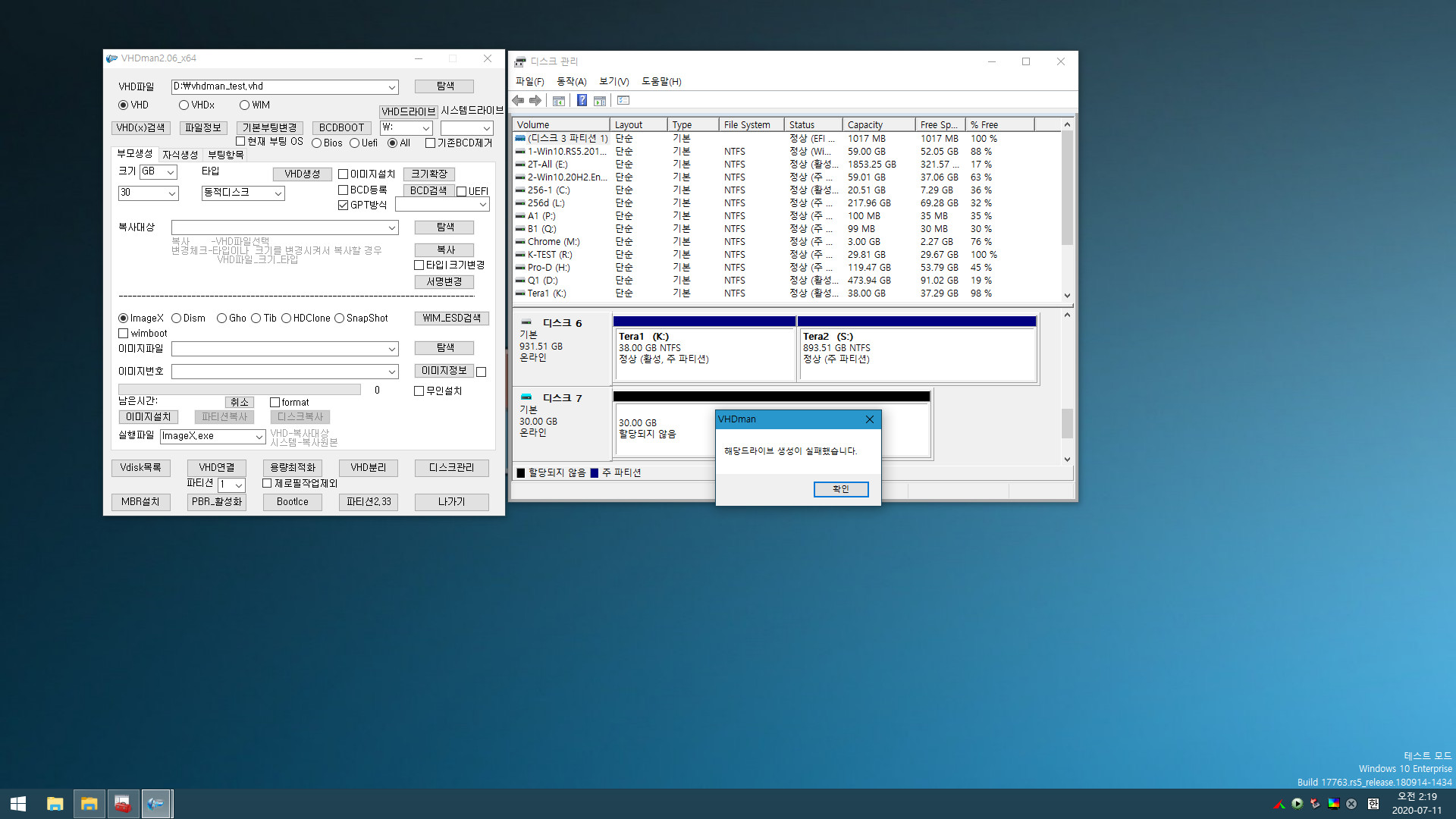Toggle the Korean 한 input indicator
1456x819 pixels.
(x=1373, y=804)
